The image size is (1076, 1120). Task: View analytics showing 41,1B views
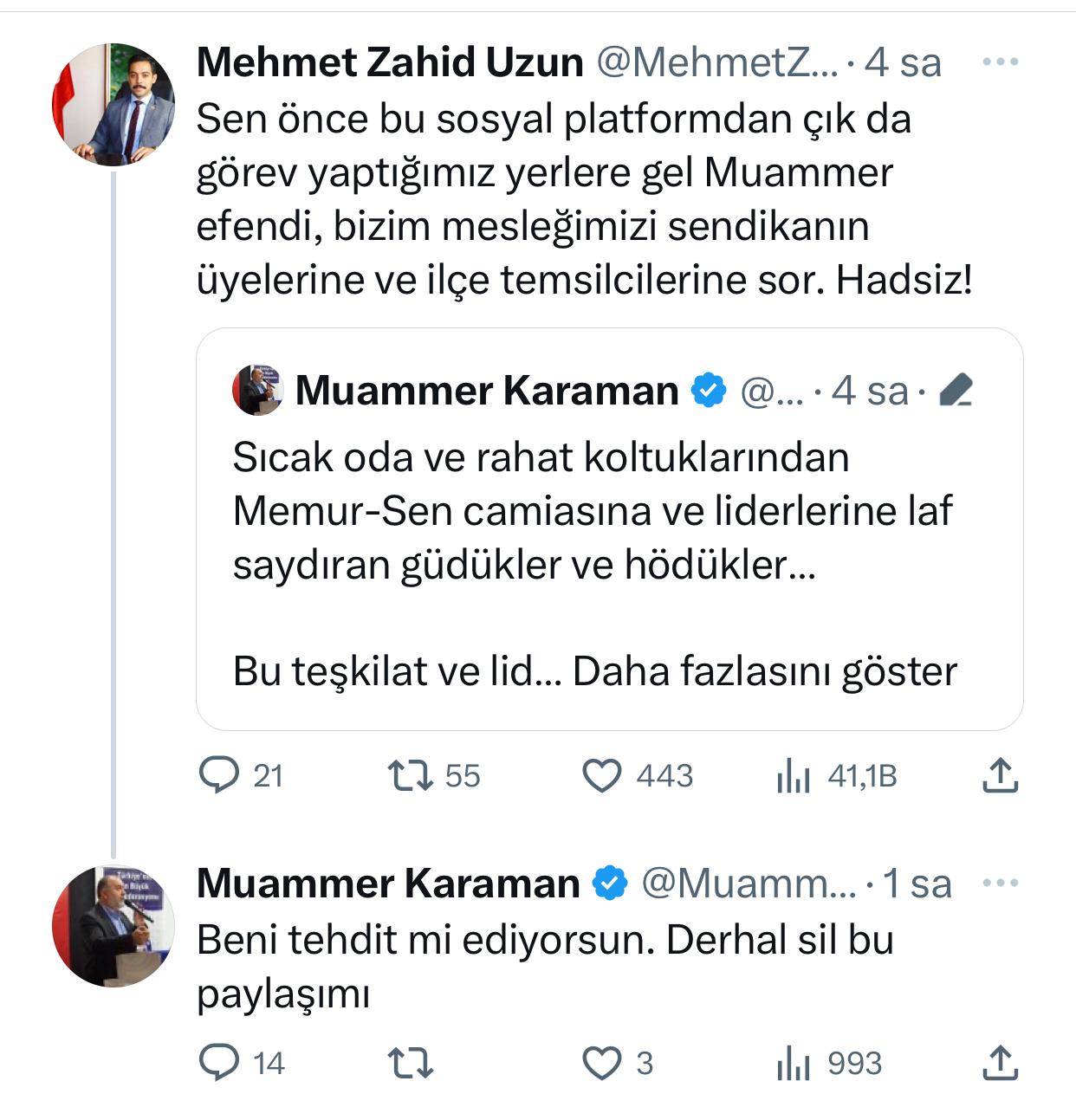[x=793, y=776]
